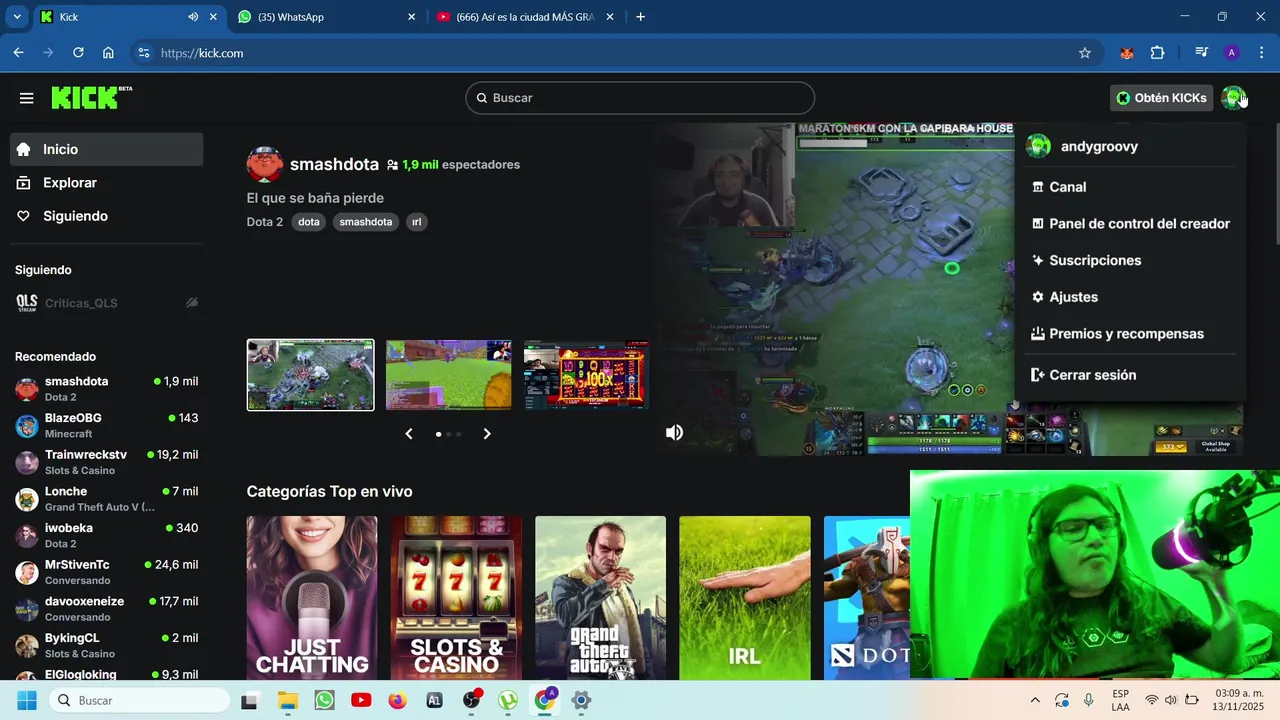Open the tab search dropdown
Image resolution: width=1280 pixels, height=720 pixels.
(17, 17)
